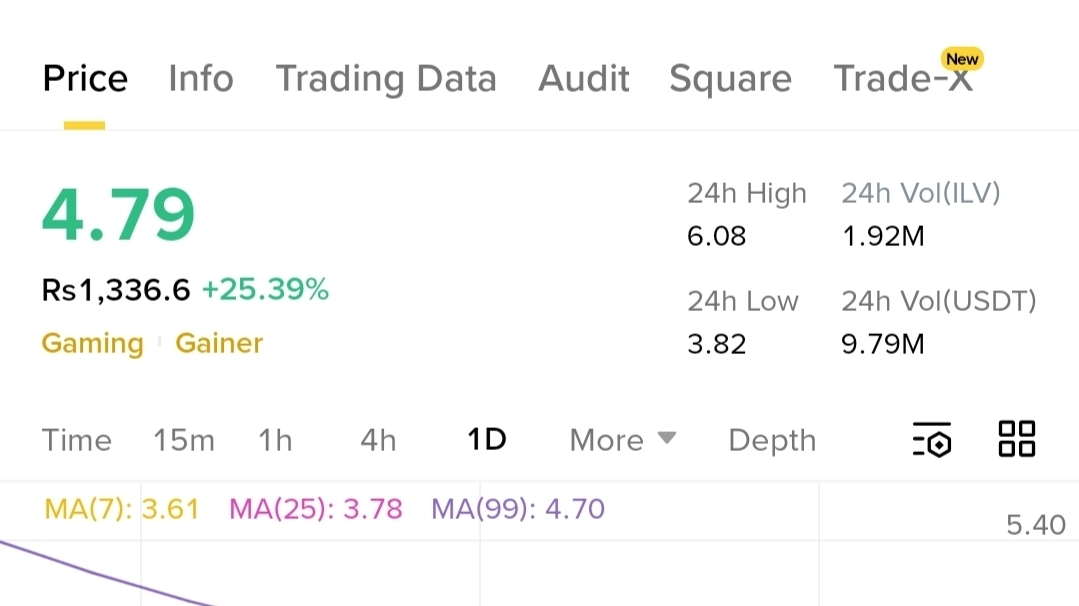
Task: Open the chart grid layout icon
Action: 1016,439
